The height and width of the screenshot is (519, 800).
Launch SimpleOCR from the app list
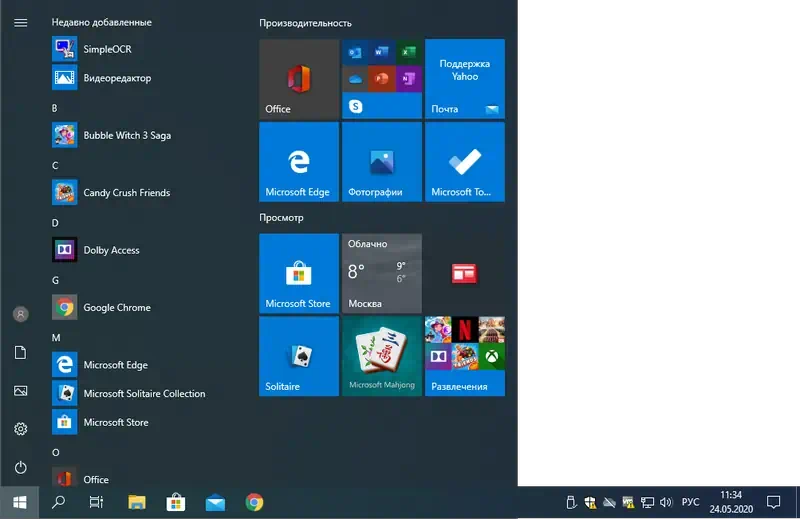click(107, 49)
